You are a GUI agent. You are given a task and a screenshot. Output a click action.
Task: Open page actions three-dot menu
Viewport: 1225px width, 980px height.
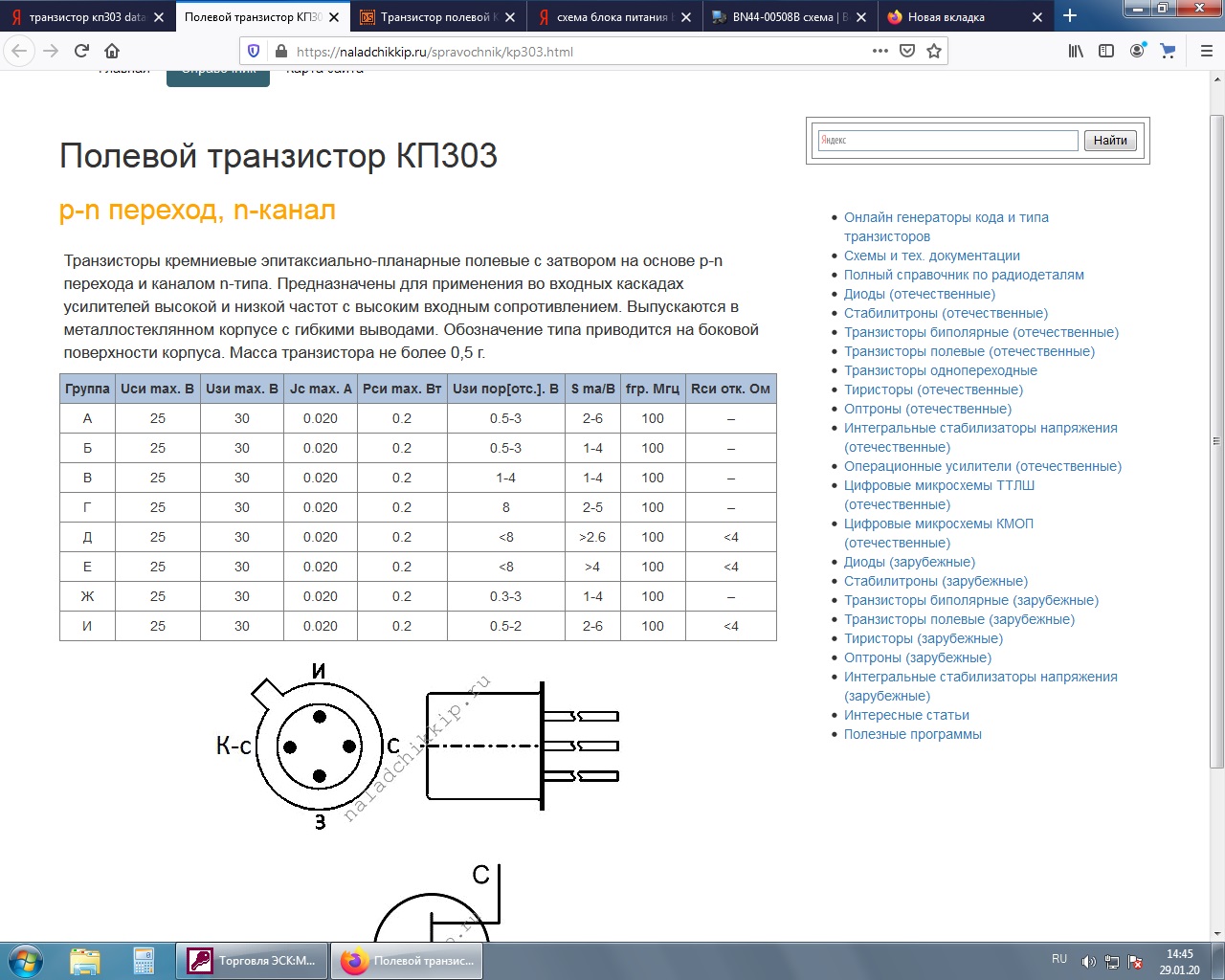click(x=880, y=52)
